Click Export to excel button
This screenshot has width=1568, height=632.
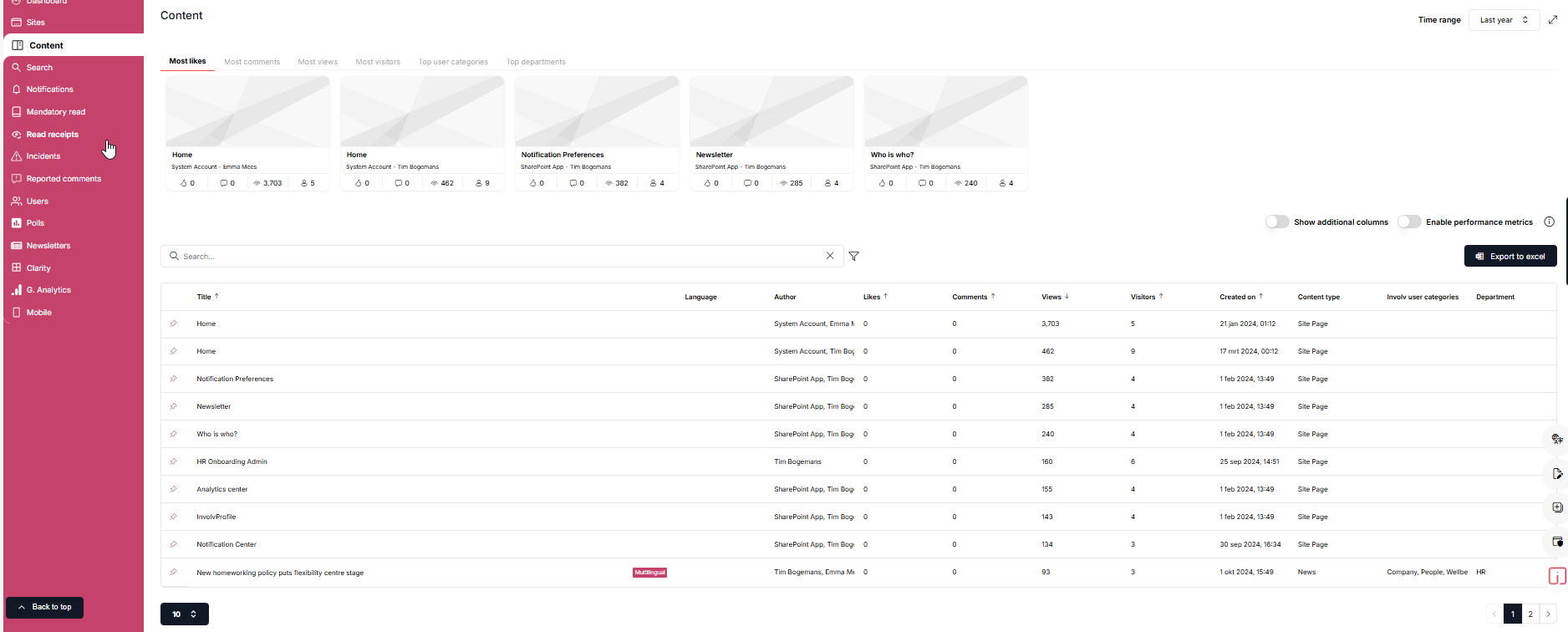click(1510, 257)
